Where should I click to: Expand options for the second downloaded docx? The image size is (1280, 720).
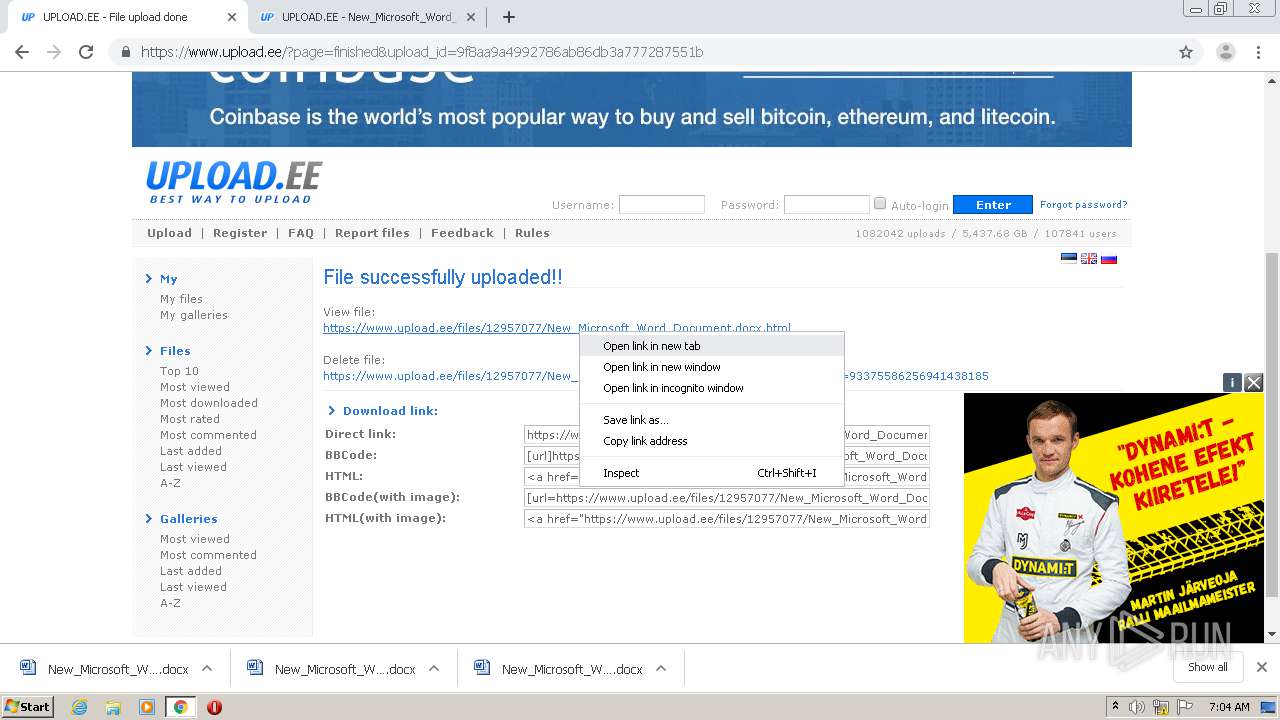[x=434, y=668]
